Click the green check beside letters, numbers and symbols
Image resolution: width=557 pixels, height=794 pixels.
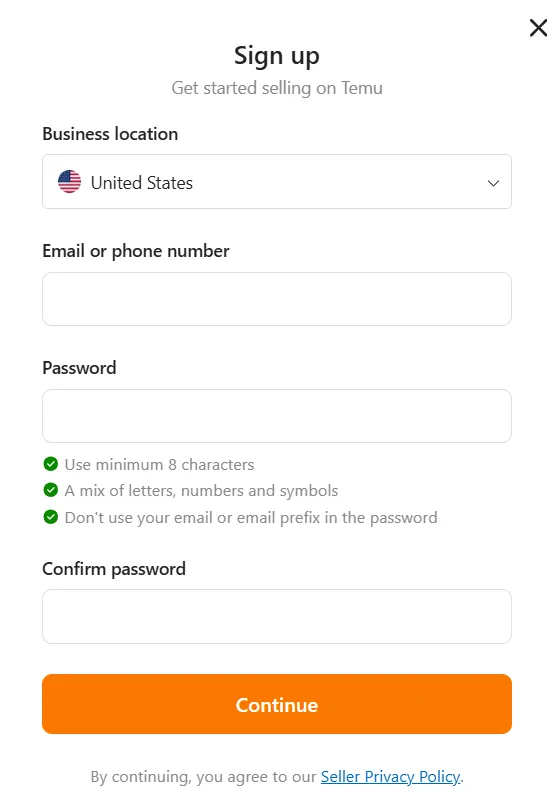[51, 490]
